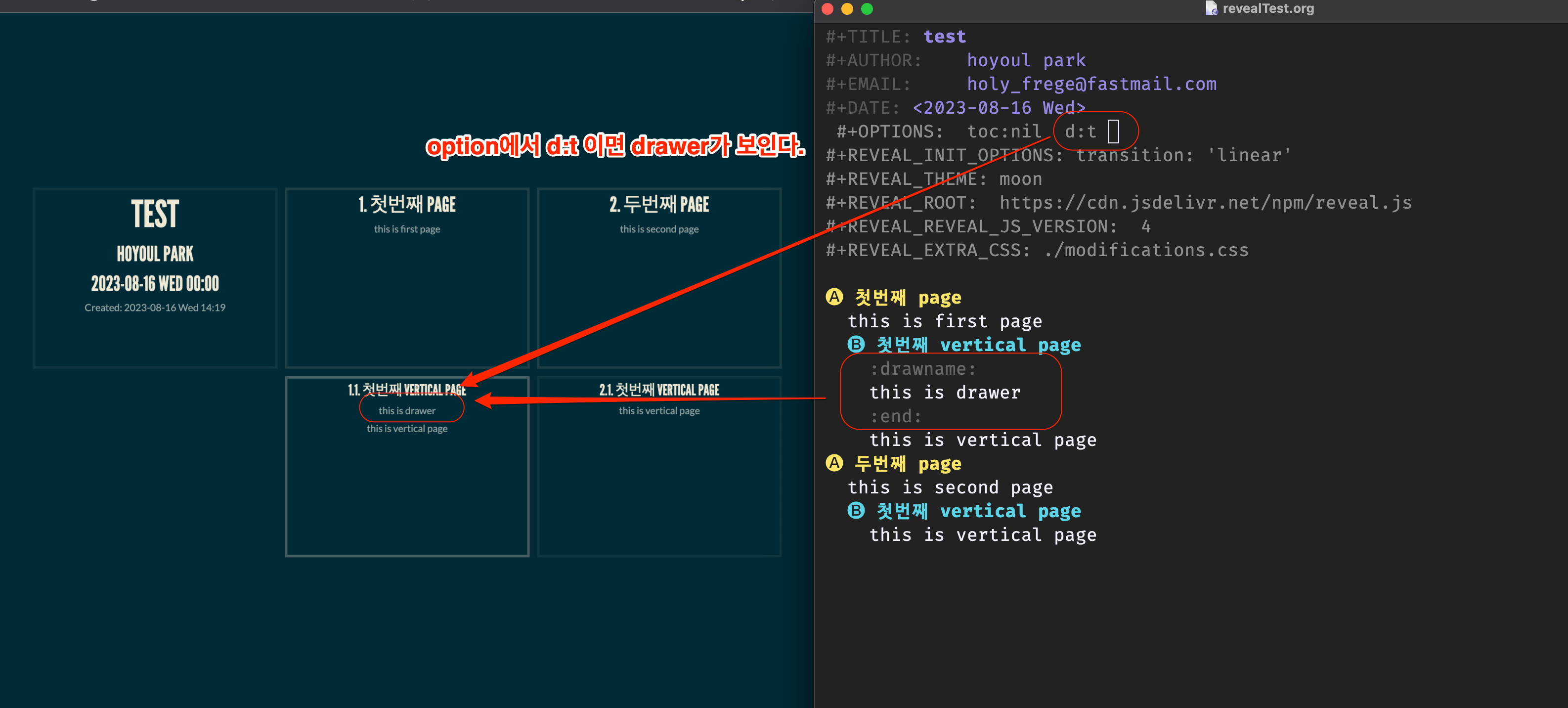
Task: Click the :end: drawer closing line
Action: (x=895, y=416)
